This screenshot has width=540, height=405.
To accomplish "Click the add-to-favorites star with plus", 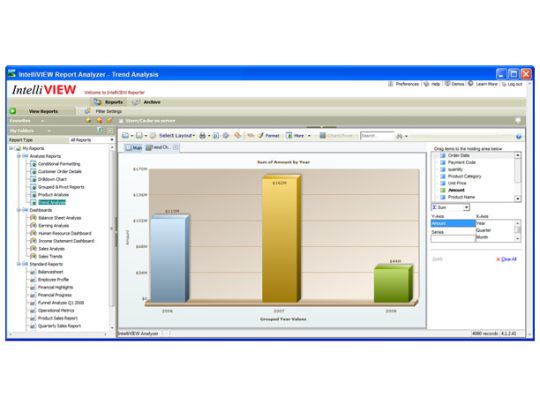I will coord(89,120).
